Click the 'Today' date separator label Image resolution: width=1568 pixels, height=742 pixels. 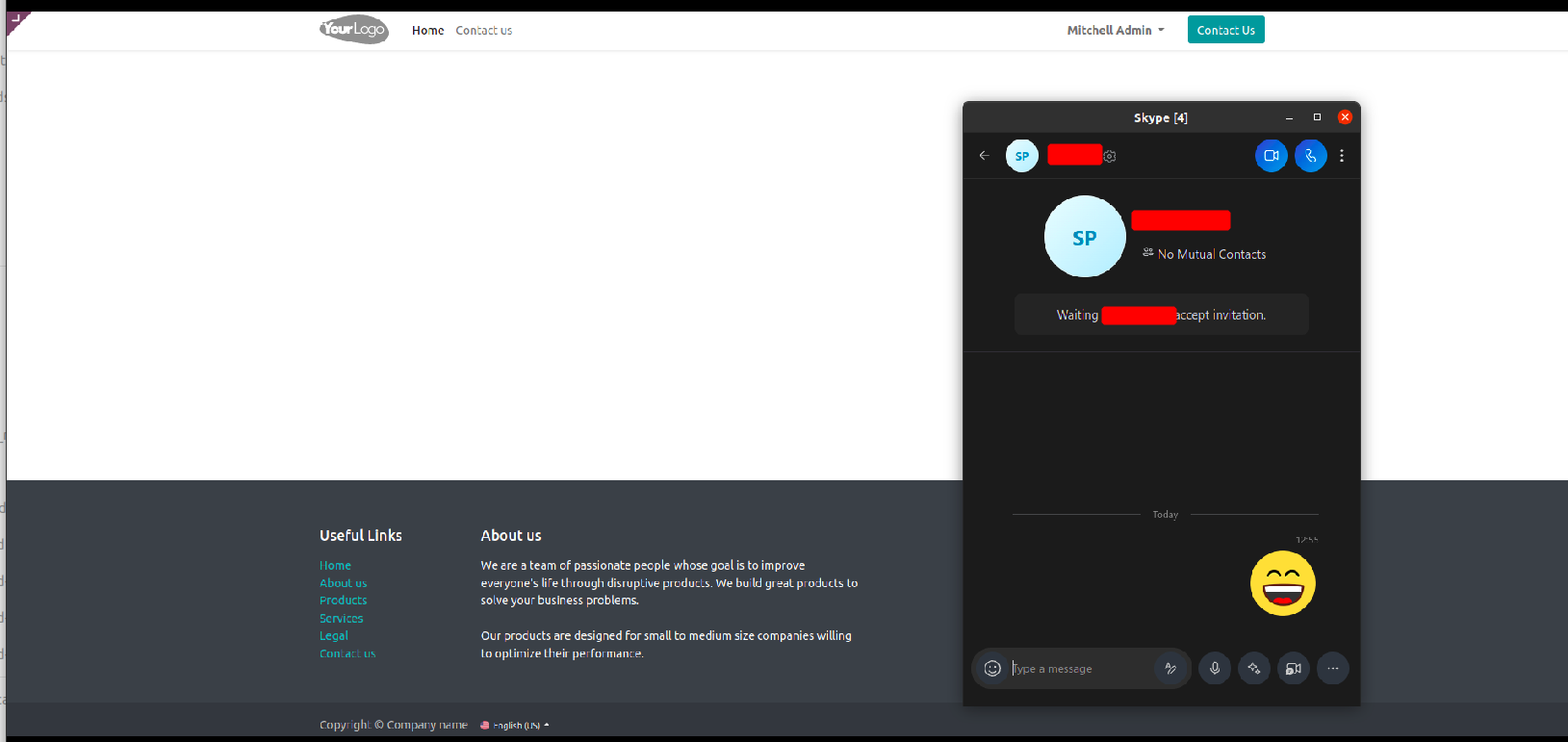click(x=1165, y=515)
